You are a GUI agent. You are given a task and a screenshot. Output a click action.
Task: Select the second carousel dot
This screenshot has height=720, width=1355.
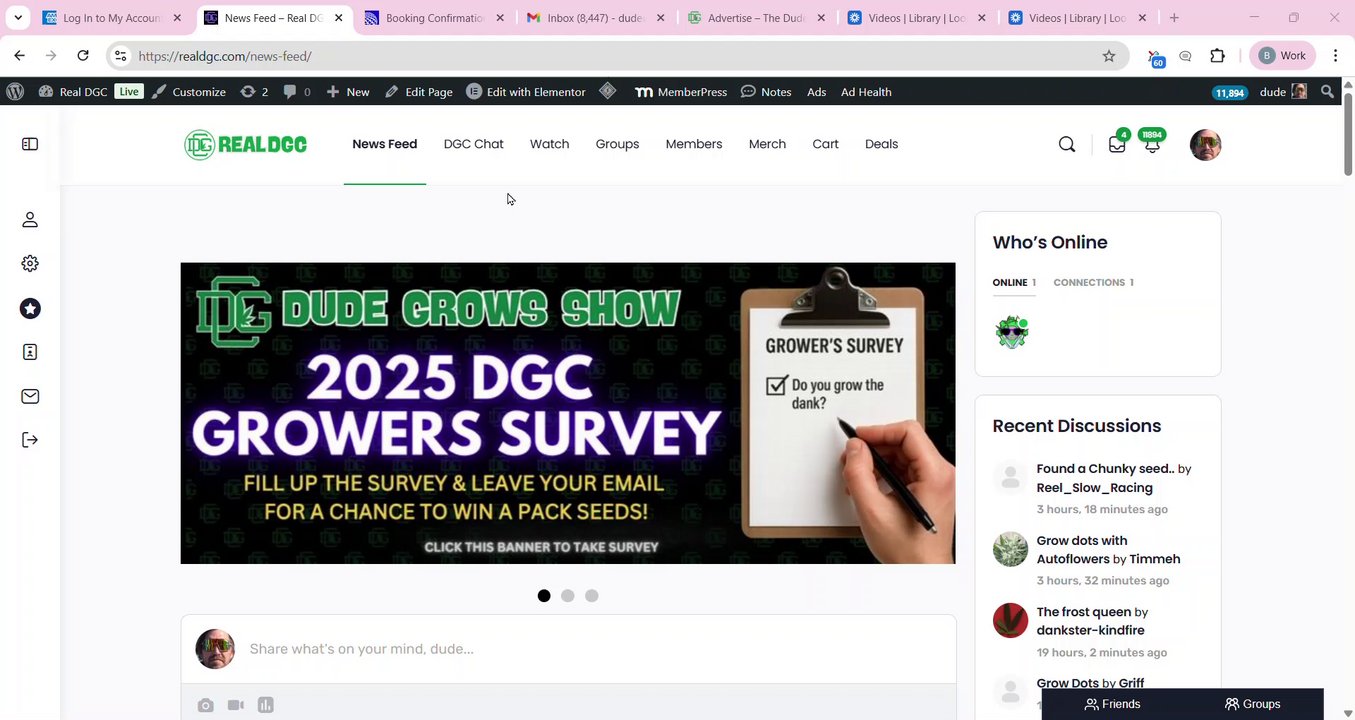pos(568,596)
